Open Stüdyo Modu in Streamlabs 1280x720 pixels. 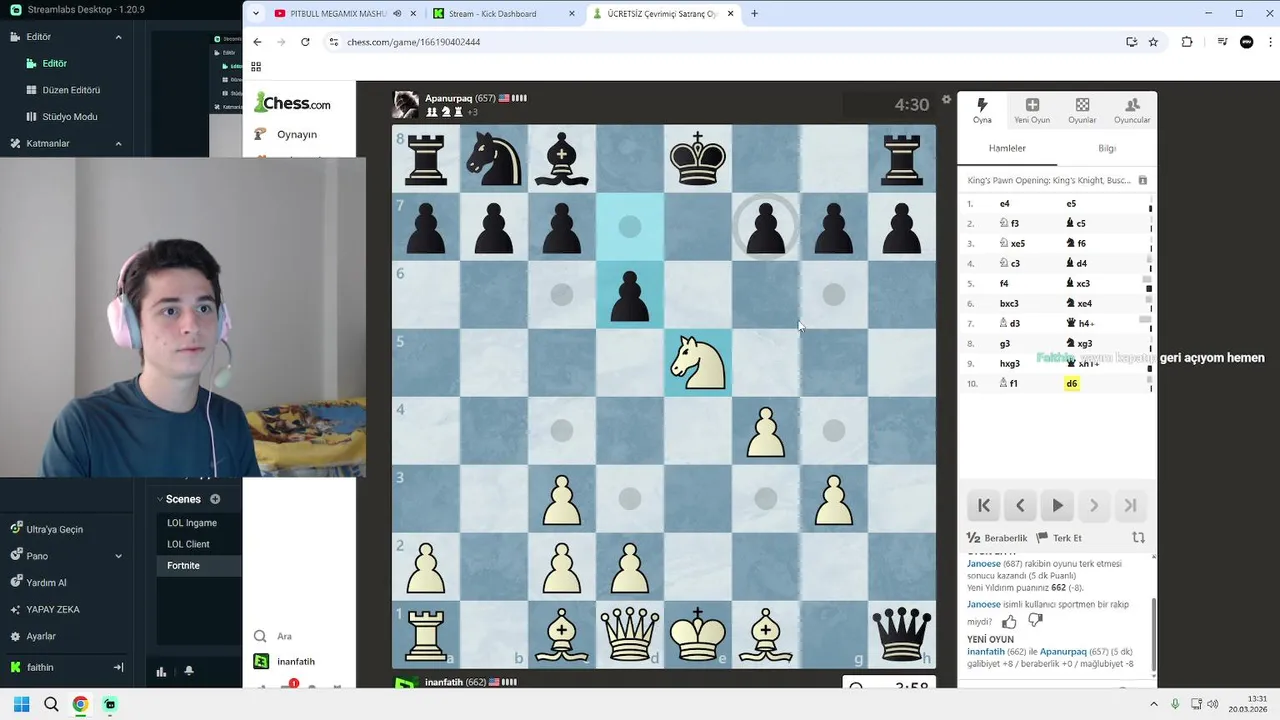pos(62,117)
